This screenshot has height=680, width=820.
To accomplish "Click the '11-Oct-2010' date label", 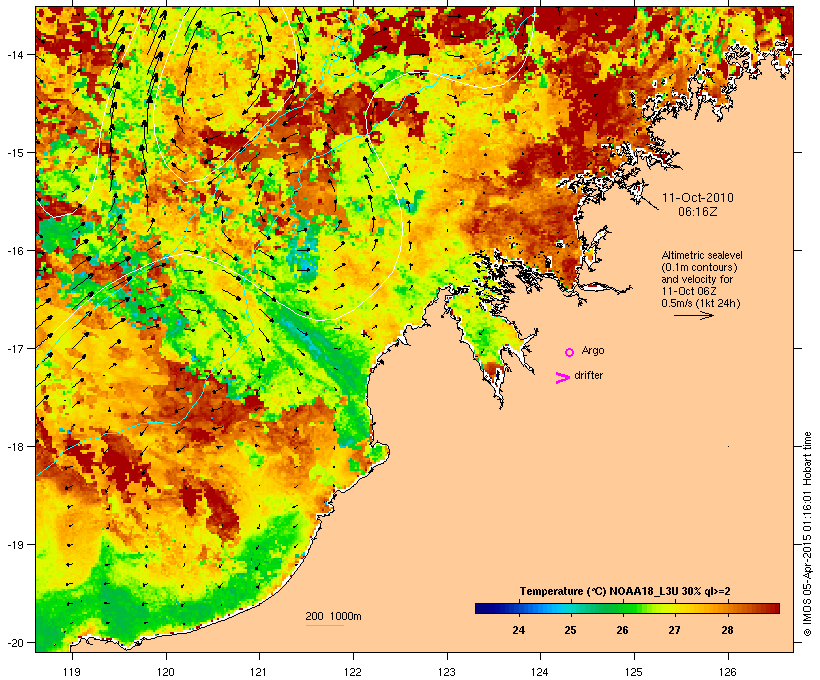I will (698, 198).
